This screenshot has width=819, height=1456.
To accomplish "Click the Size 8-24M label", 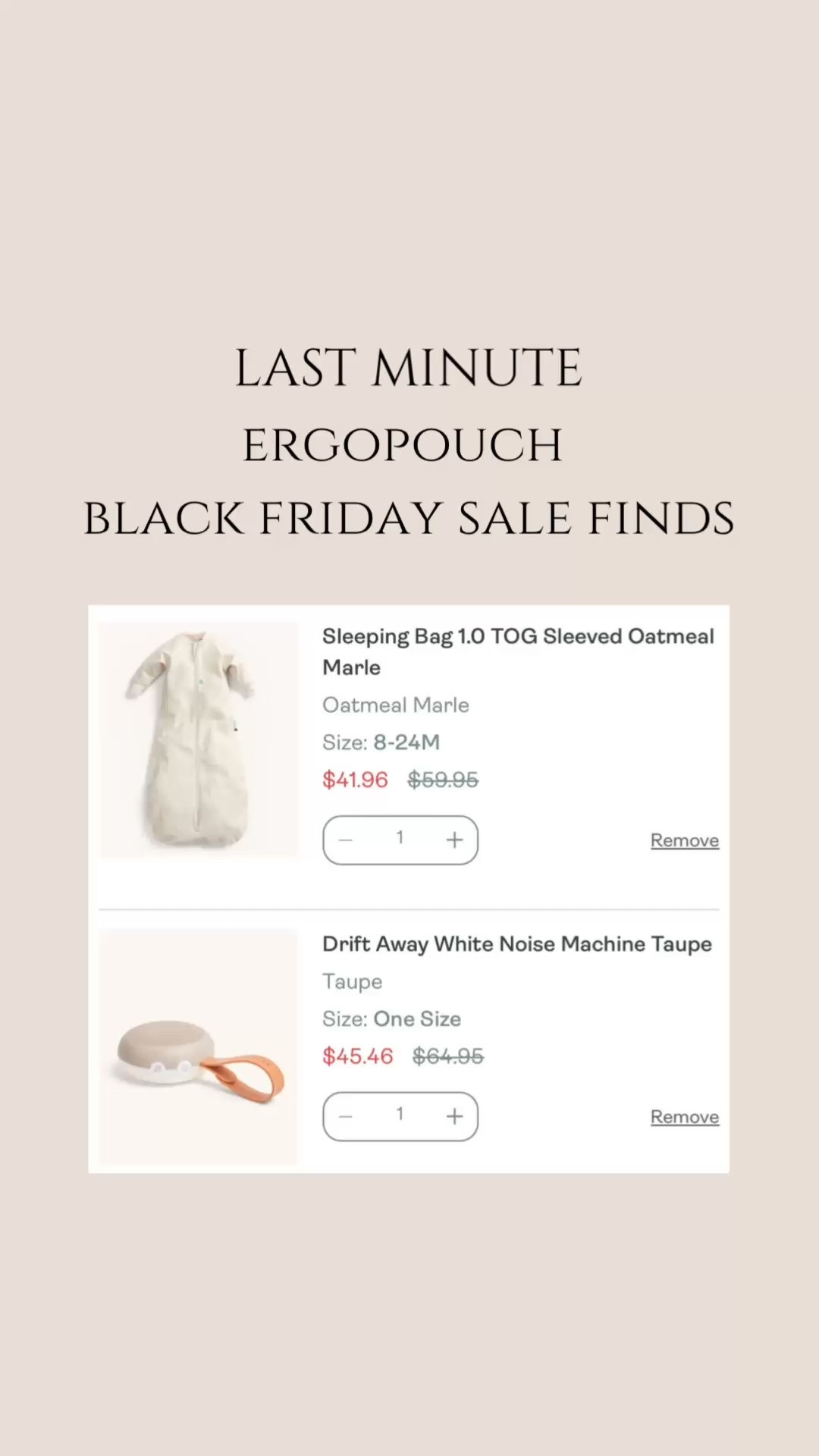I will 381,742.
